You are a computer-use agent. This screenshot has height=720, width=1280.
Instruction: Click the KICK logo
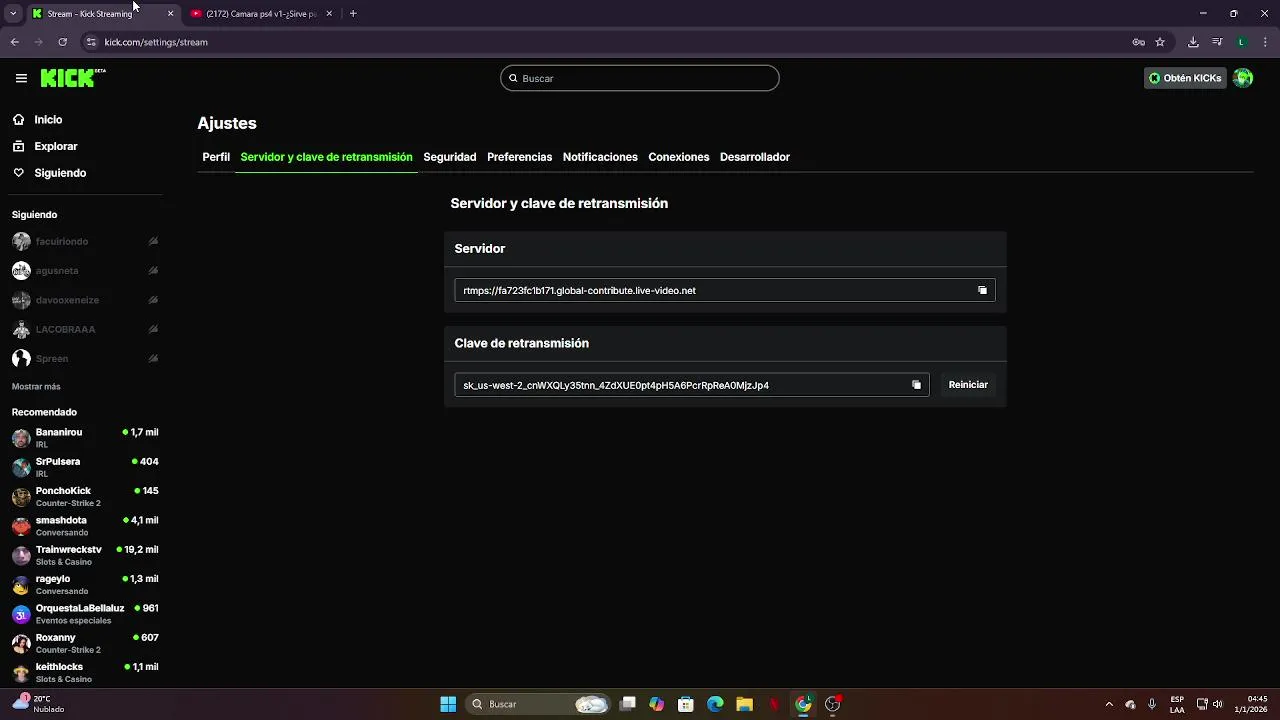pos(72,78)
